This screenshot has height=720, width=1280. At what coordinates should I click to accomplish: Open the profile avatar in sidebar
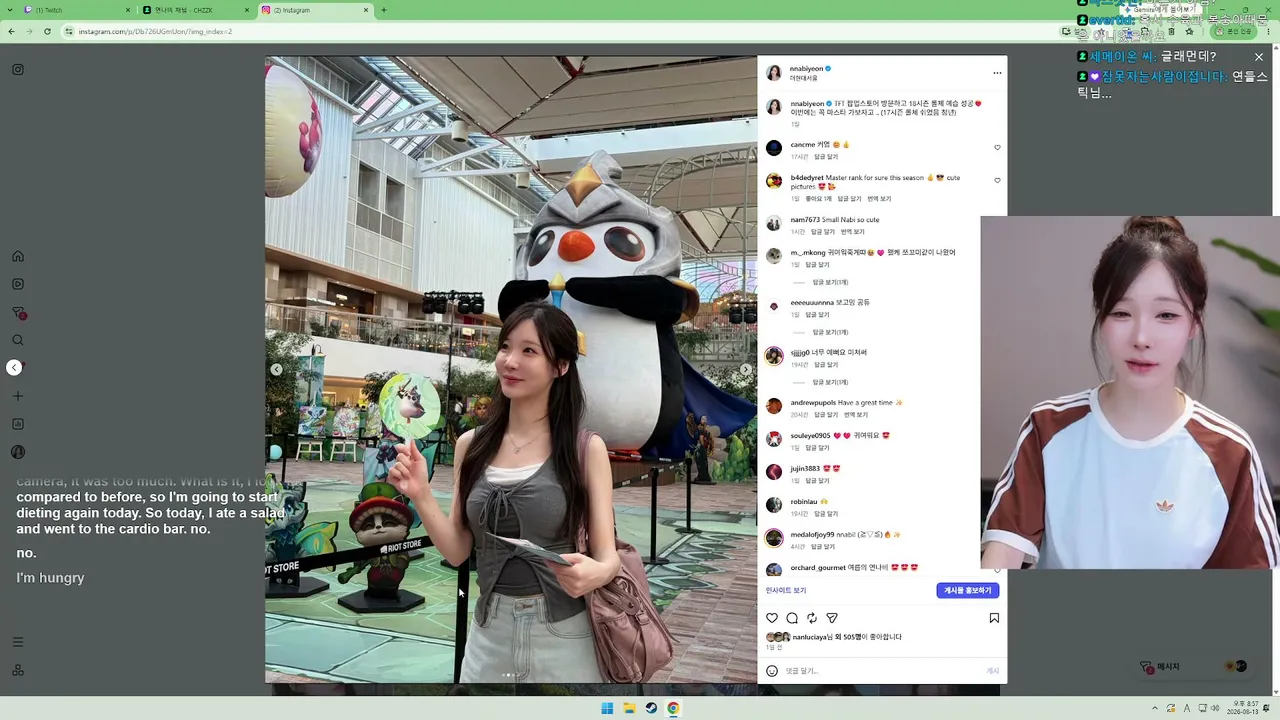(x=18, y=452)
